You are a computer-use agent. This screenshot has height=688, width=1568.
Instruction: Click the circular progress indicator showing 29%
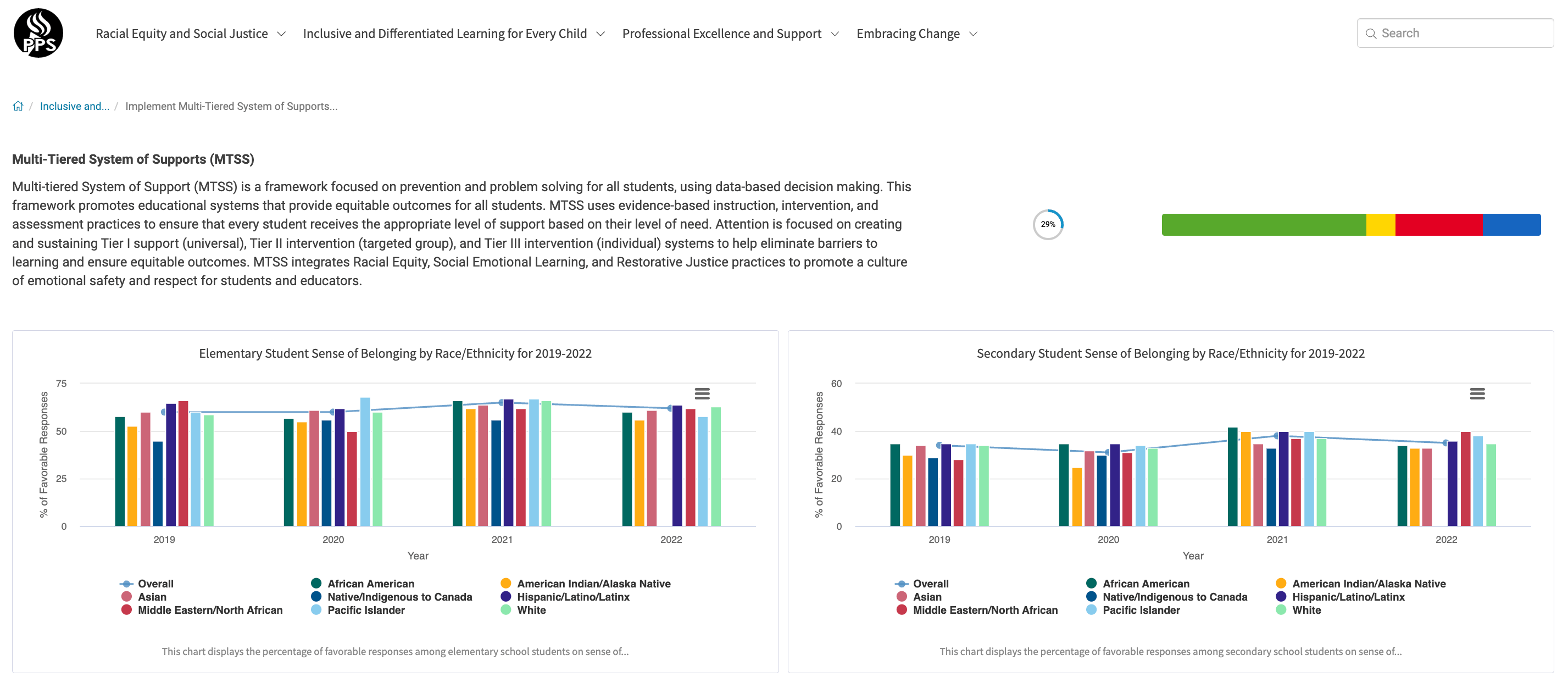(1050, 225)
